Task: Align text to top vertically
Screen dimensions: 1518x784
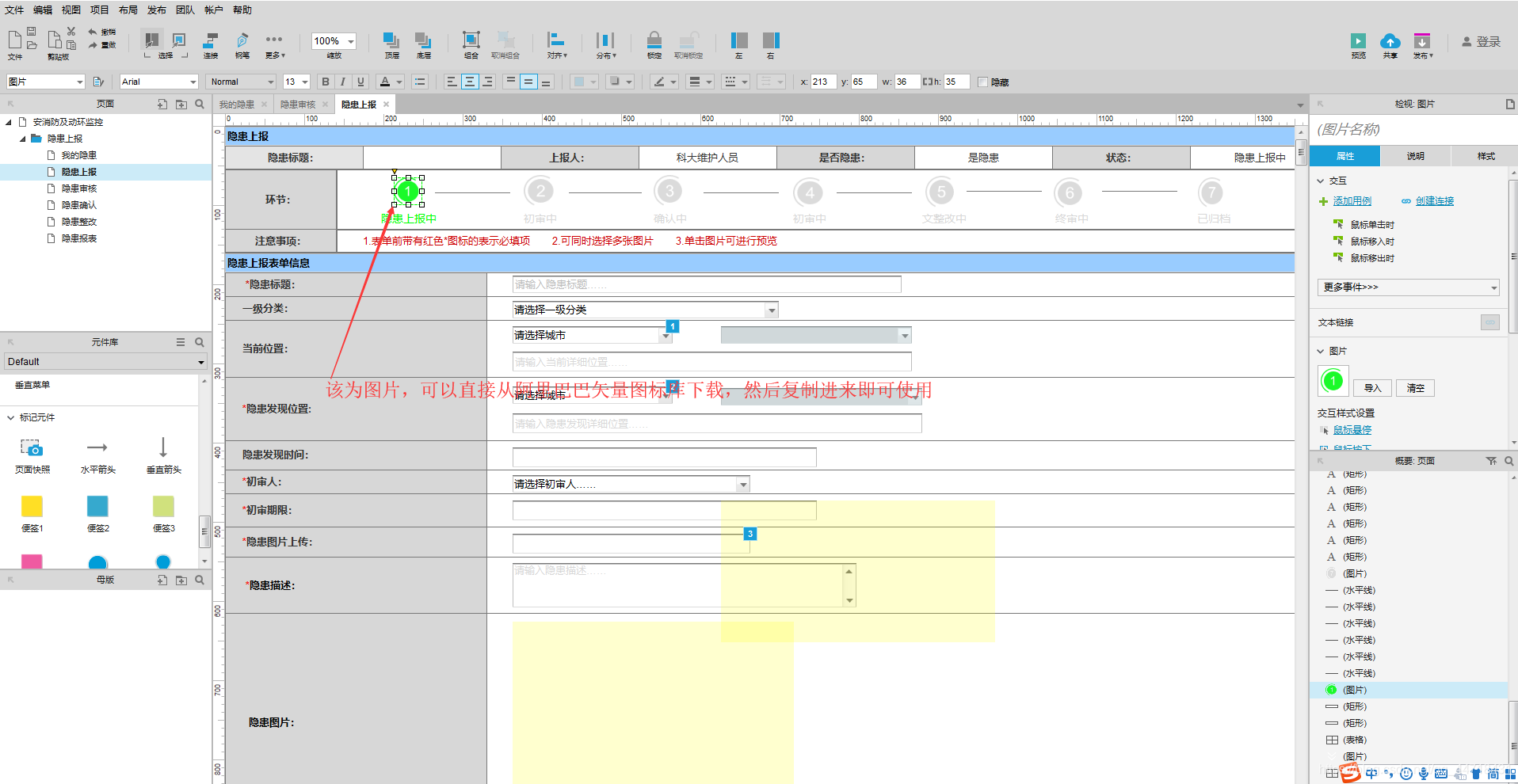Action: tap(510, 82)
